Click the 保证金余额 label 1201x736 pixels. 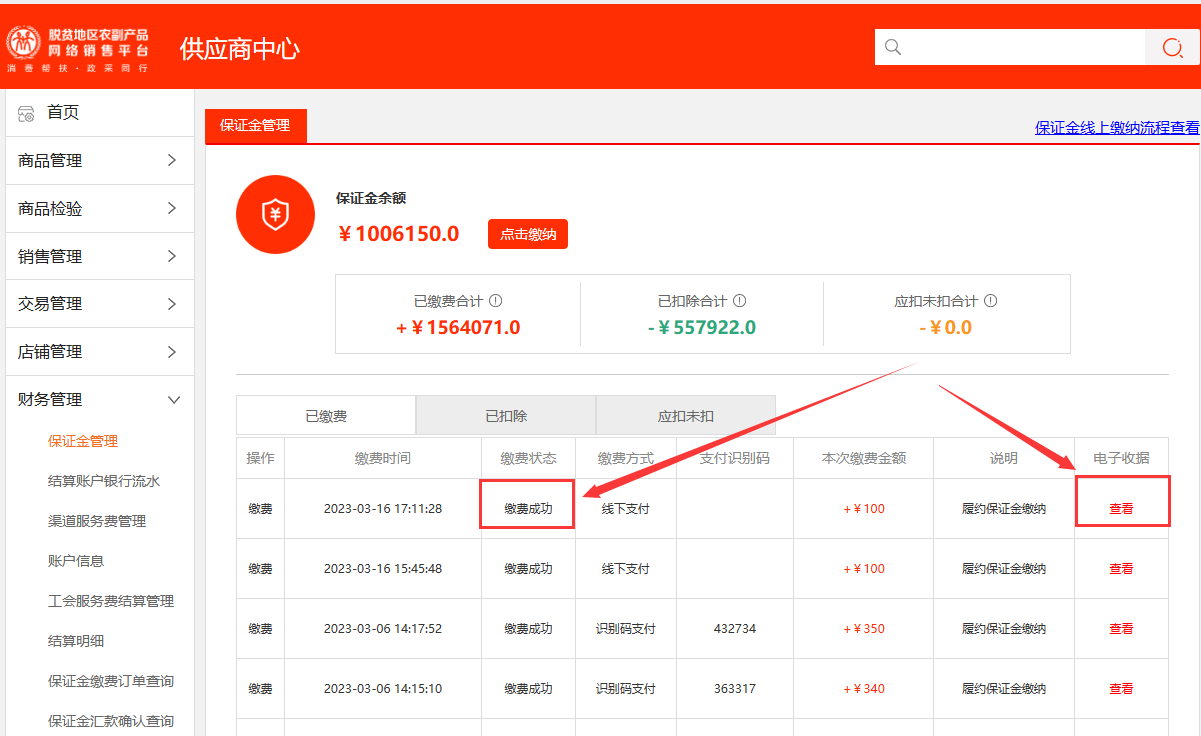[371, 198]
